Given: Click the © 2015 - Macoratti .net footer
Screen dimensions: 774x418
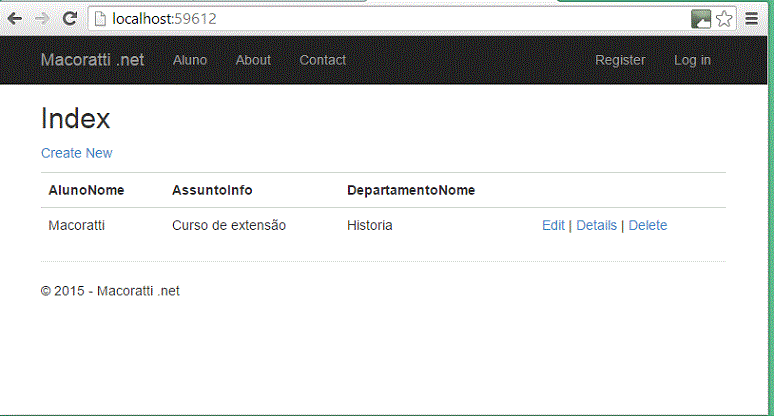Looking at the screenshot, I should [x=110, y=291].
